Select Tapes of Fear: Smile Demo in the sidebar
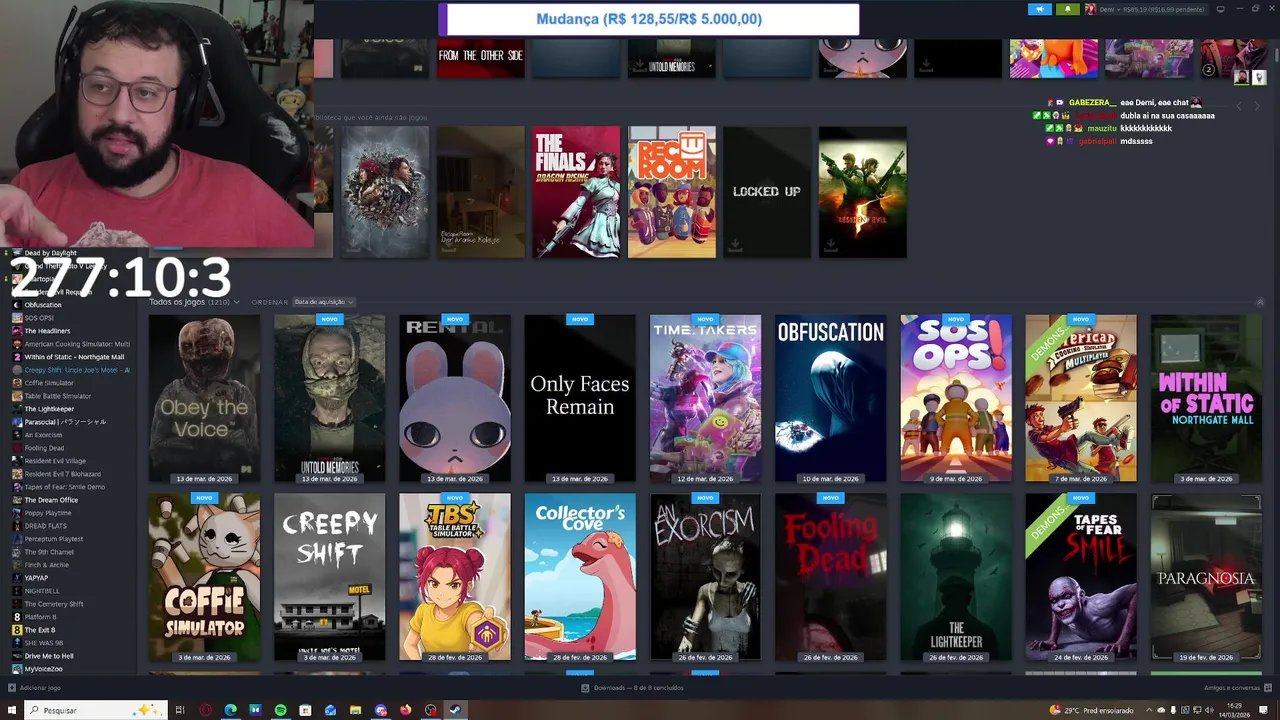The height and width of the screenshot is (720, 1280). (x=64, y=487)
